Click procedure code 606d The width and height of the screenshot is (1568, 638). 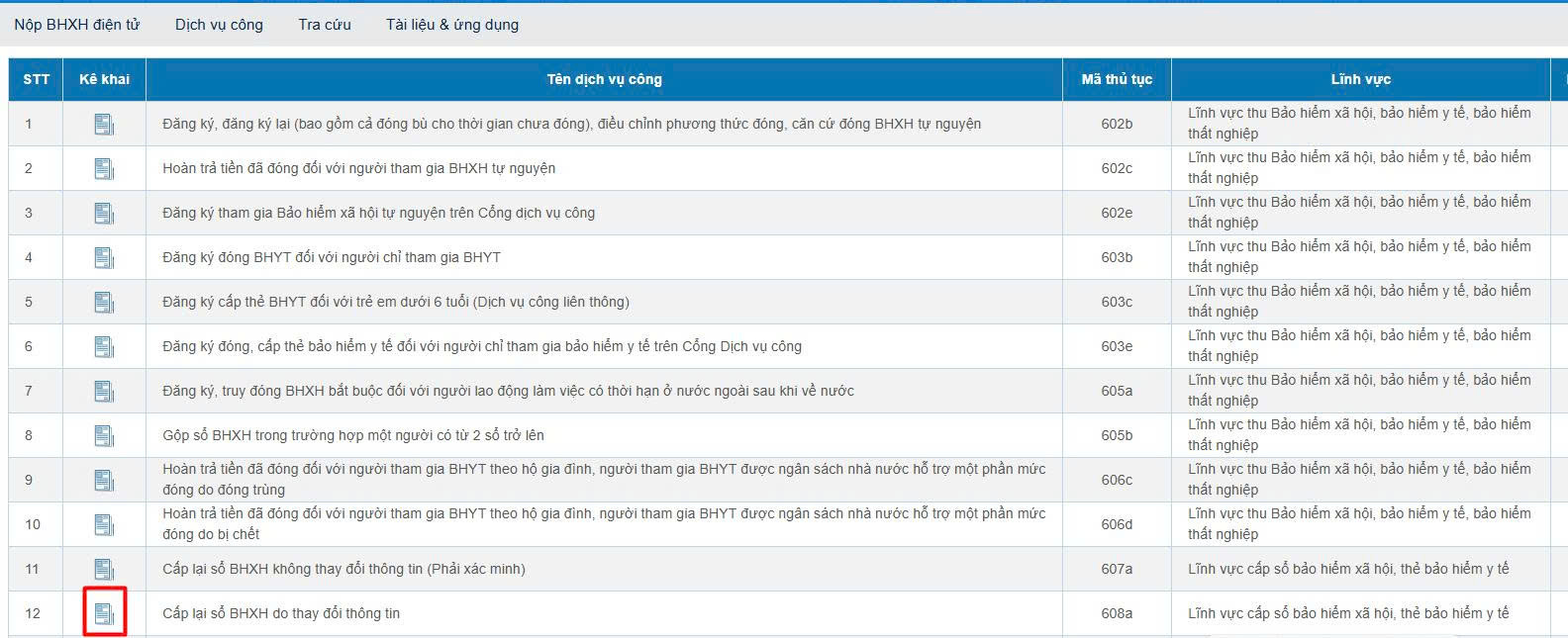tap(1117, 524)
